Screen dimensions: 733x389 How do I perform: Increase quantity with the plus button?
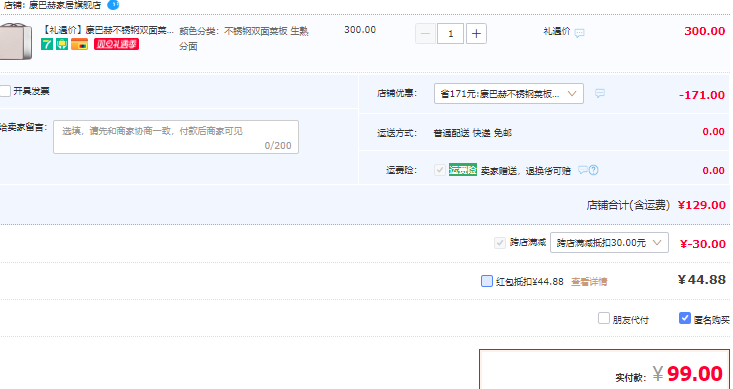click(x=476, y=34)
